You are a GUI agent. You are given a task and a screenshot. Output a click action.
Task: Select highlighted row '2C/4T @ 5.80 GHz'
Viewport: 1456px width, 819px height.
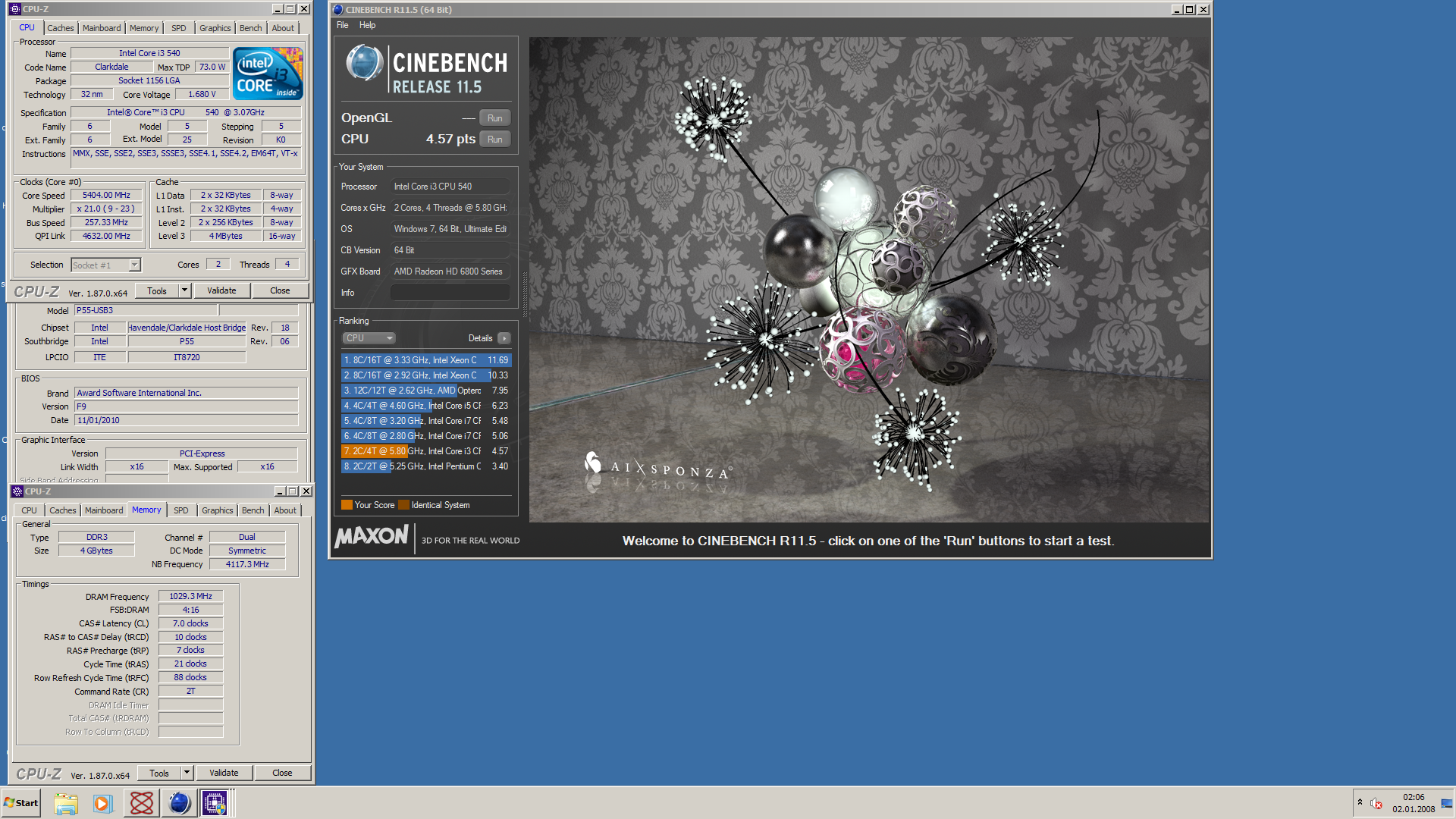pos(426,451)
